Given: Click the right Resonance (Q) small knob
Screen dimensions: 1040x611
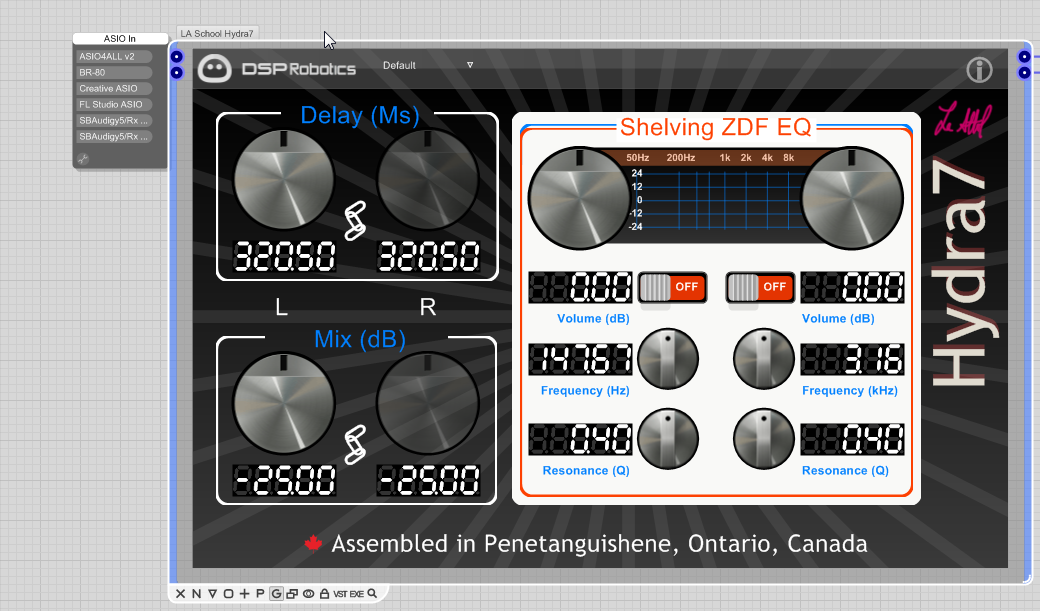Looking at the screenshot, I should 763,439.
